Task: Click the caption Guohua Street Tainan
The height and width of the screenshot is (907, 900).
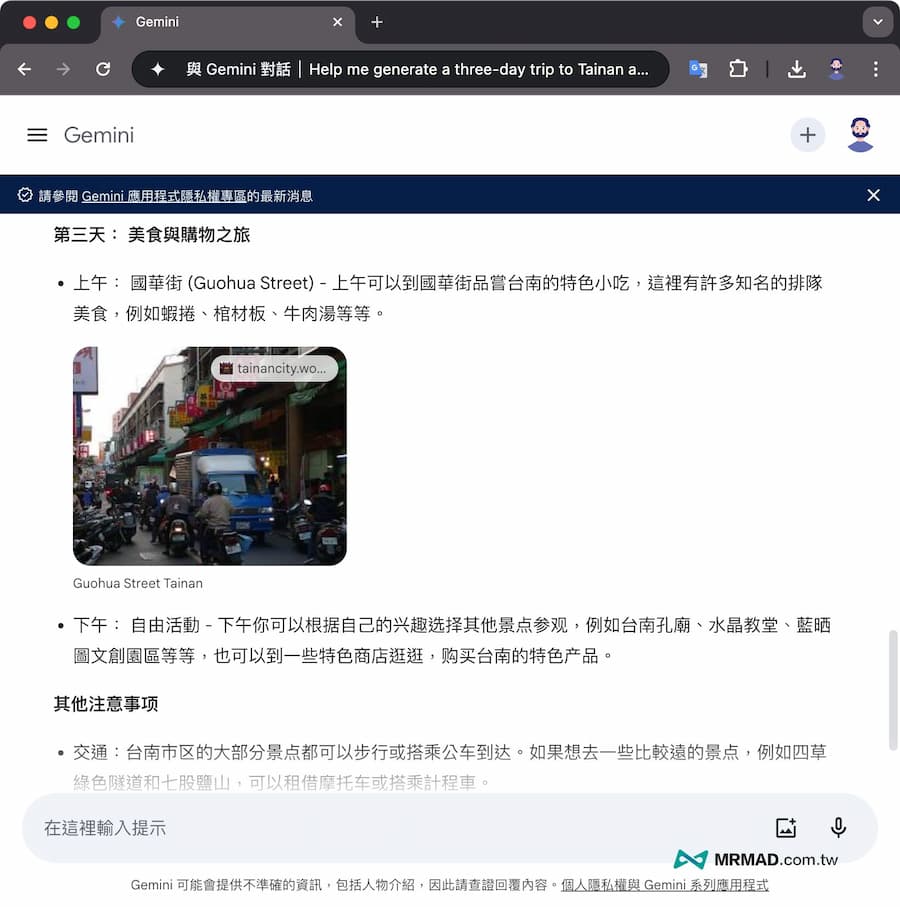Action: 138,583
